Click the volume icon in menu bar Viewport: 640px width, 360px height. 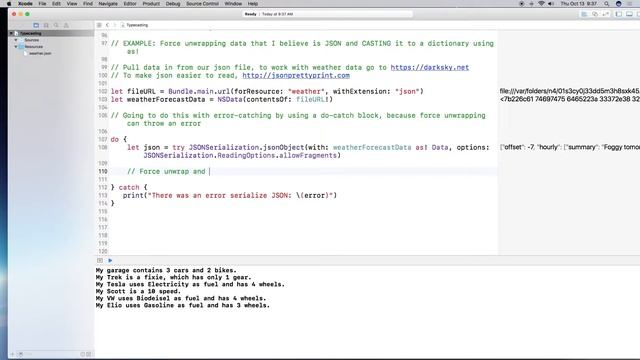[x=551, y=4]
